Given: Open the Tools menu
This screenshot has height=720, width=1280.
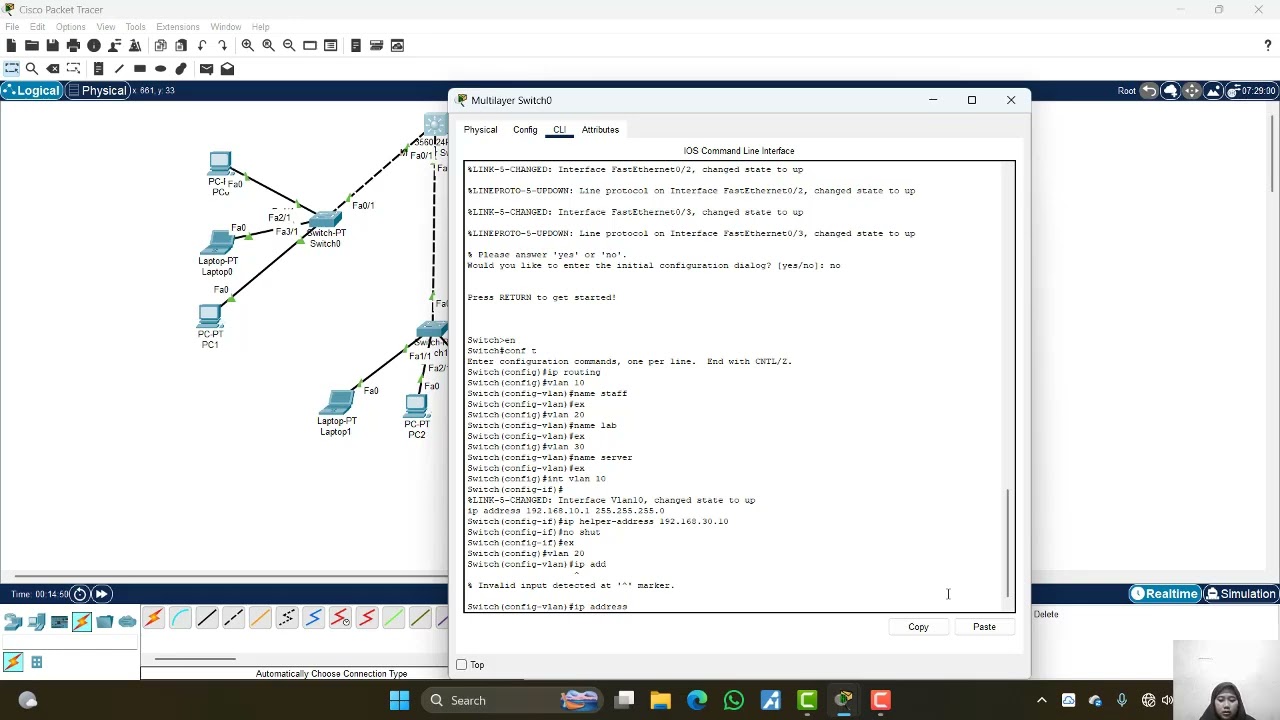Looking at the screenshot, I should pos(135,27).
